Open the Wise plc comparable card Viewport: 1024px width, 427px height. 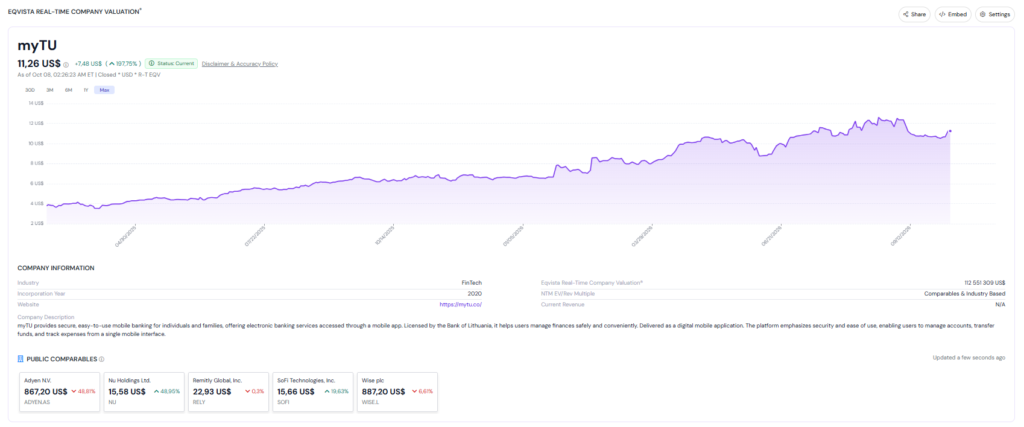point(397,392)
